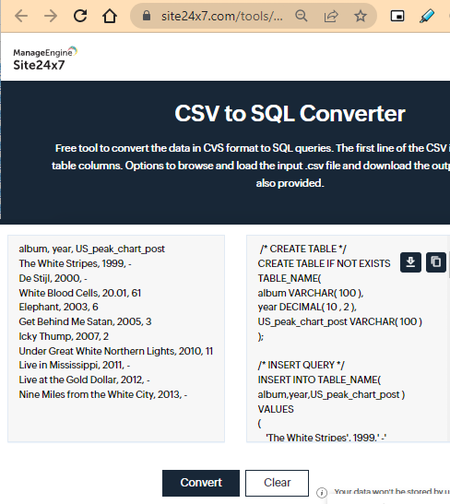Copy the SQL output to clipboard
The height and width of the screenshot is (504, 450).
[436, 262]
